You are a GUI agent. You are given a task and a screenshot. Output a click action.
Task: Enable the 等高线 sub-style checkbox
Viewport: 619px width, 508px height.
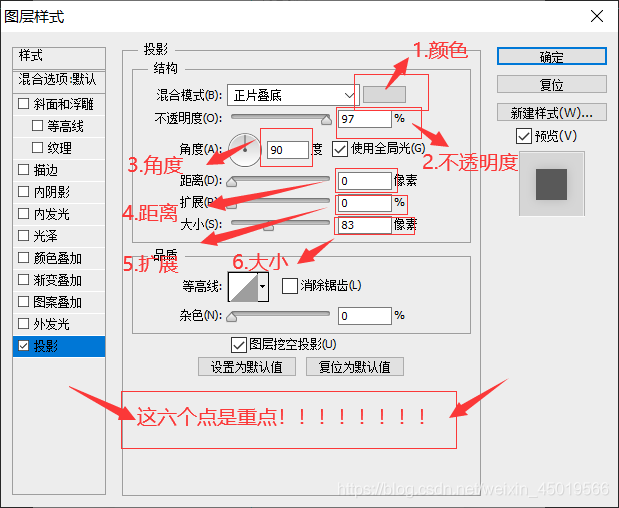point(37,126)
